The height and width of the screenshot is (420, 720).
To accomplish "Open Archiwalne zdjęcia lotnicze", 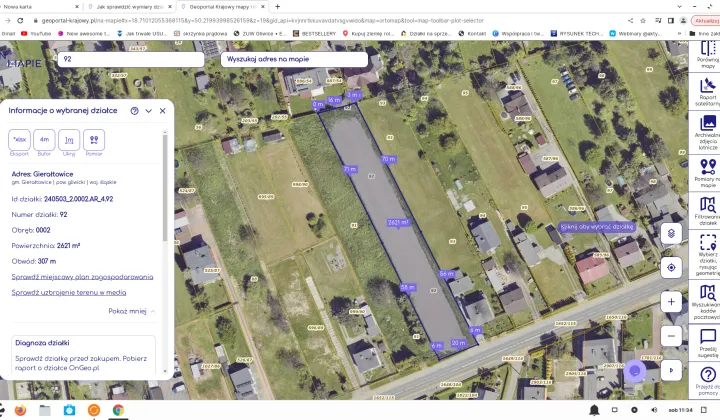I will (708, 132).
